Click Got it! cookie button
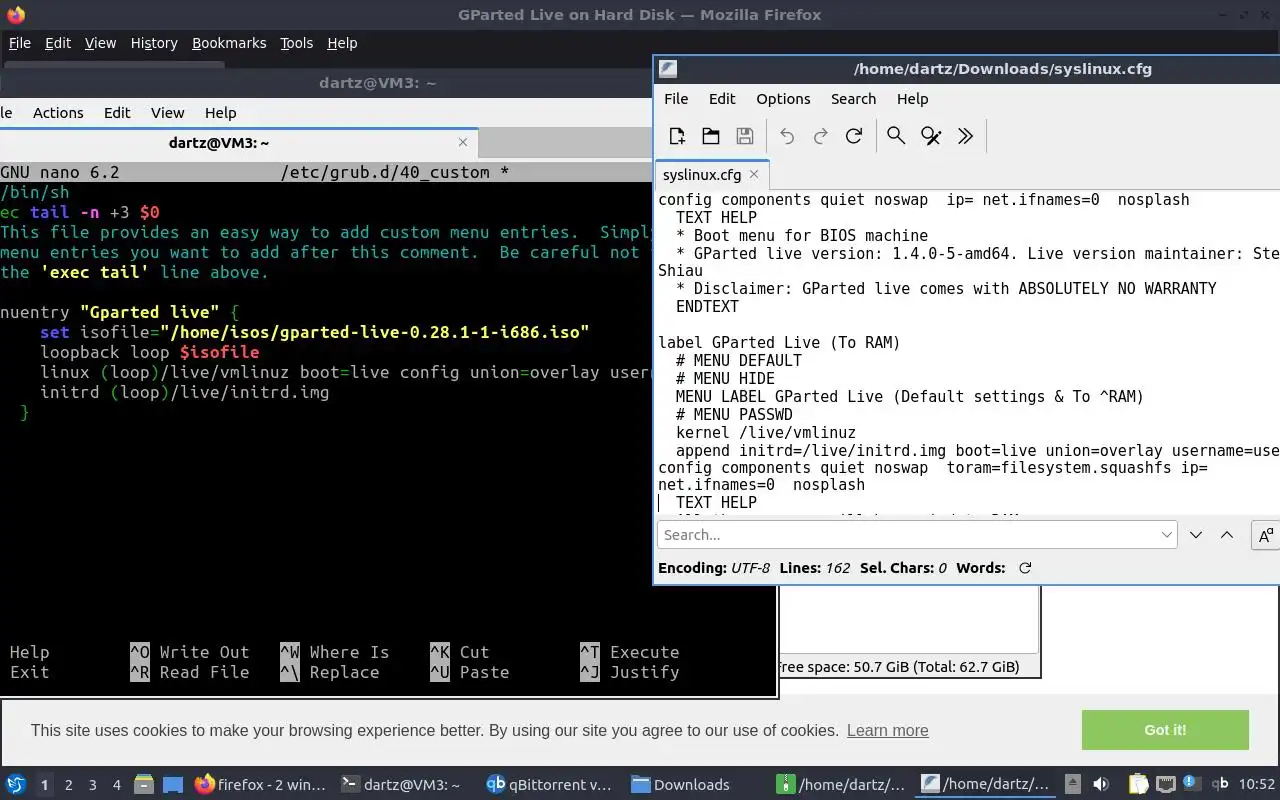Screen dimensions: 1280x800 click(1165, 730)
